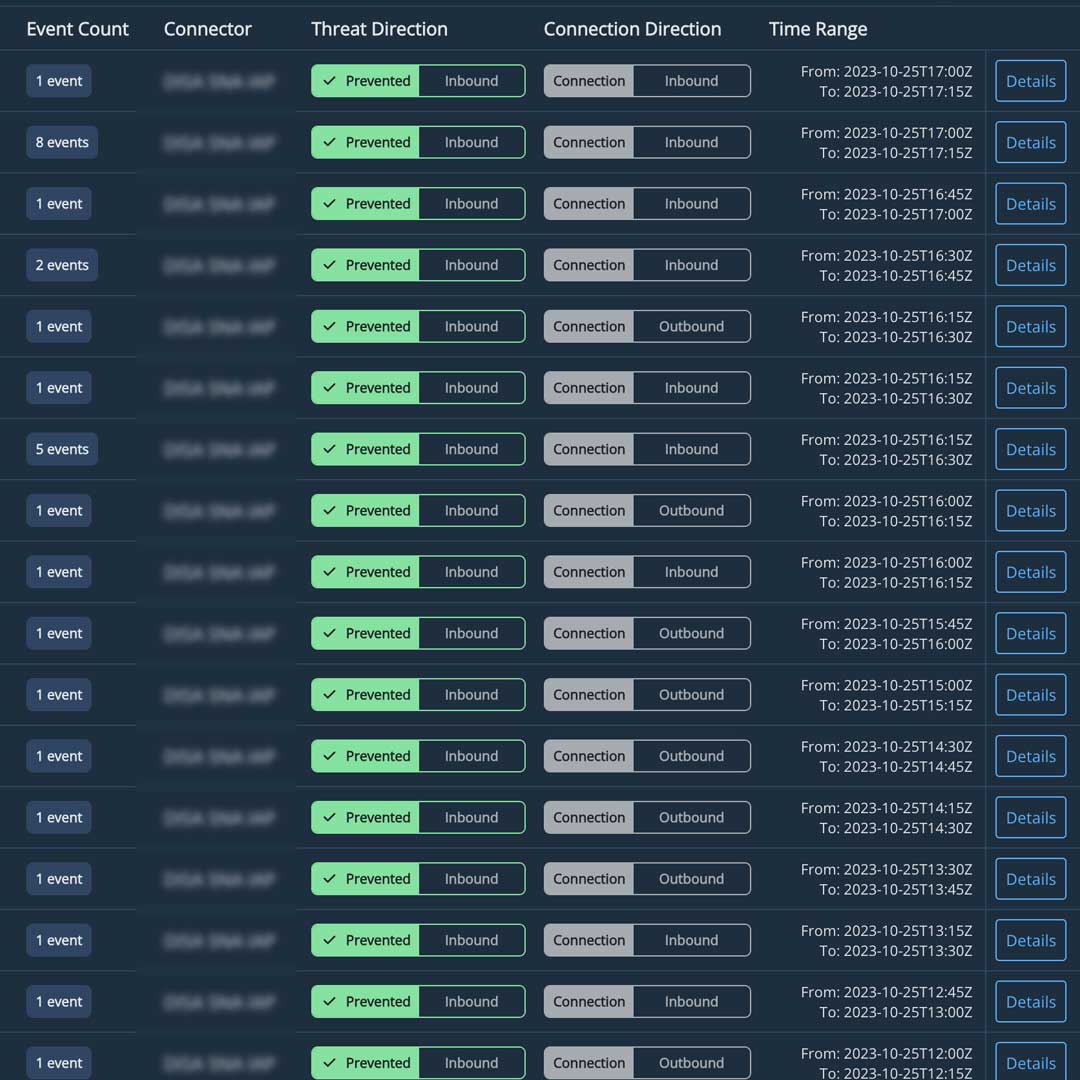This screenshot has height=1080, width=1080.
Task: Click the checkmark icon in the 16:45Z–17:00Z row
Action: coord(329,204)
